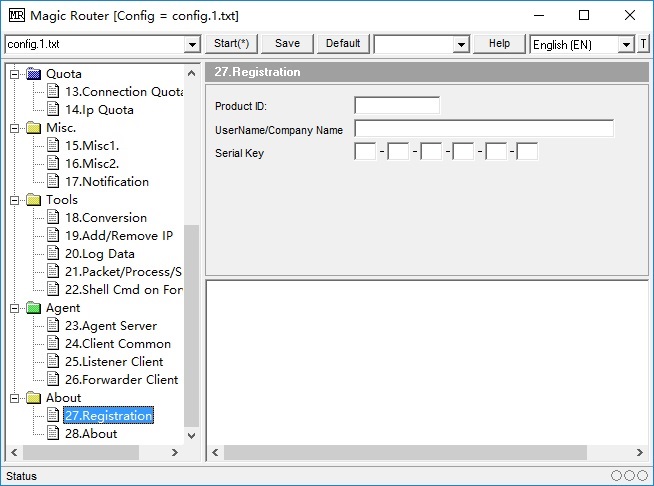Click document icon beside 18.Conversion
Screen dimensions: 654x486
[53, 217]
